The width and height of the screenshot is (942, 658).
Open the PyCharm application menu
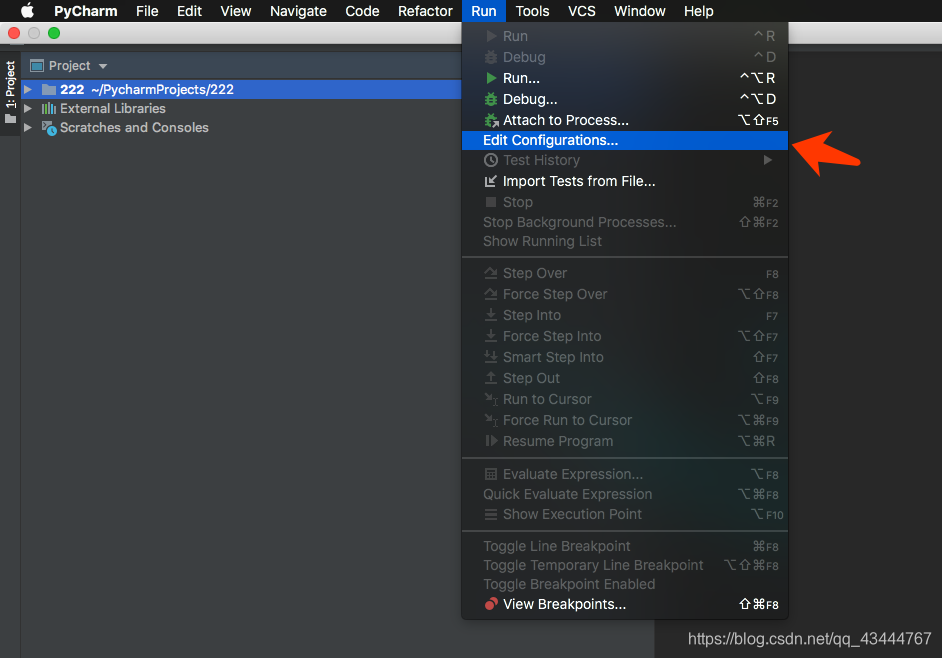click(x=85, y=11)
